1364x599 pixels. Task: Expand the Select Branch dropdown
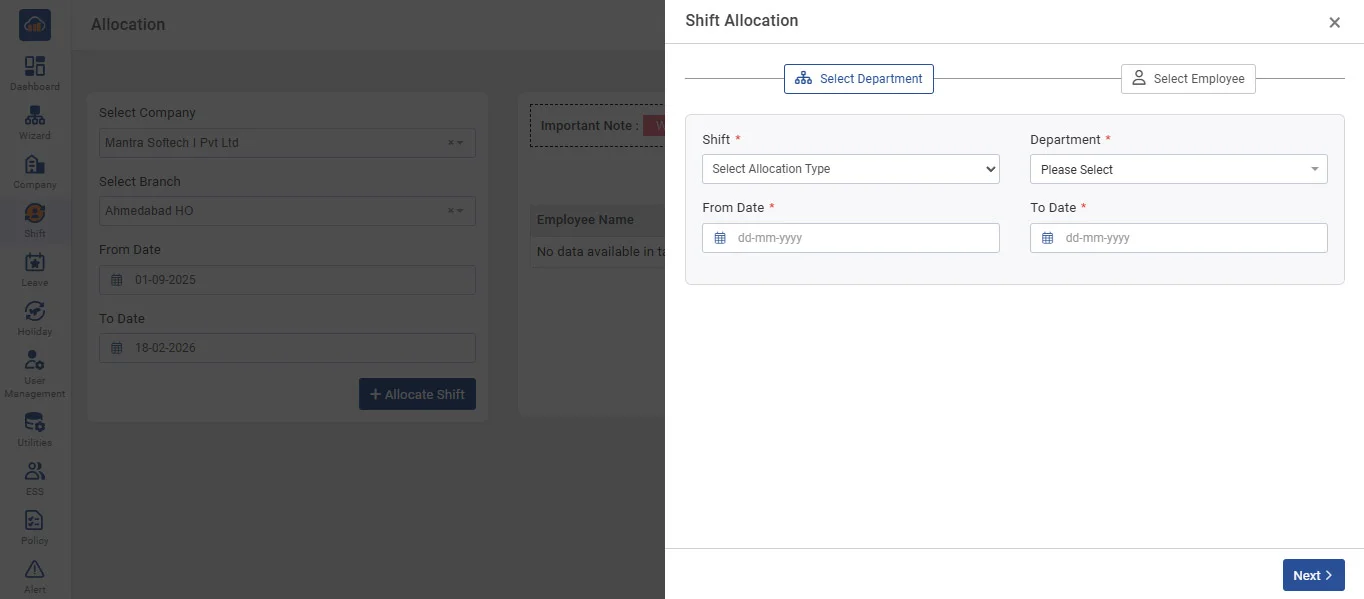point(286,211)
